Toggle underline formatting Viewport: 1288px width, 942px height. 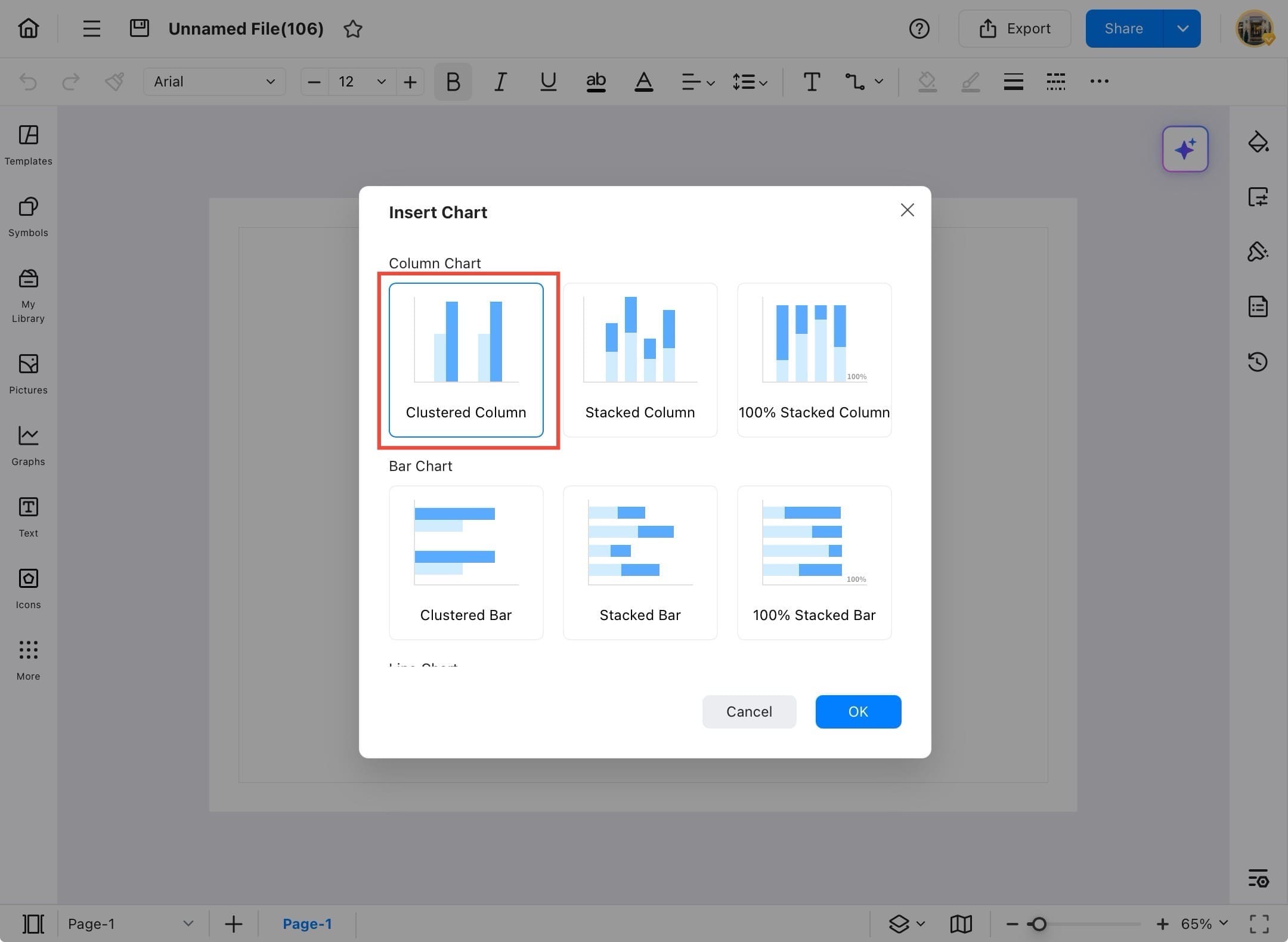[x=547, y=82]
